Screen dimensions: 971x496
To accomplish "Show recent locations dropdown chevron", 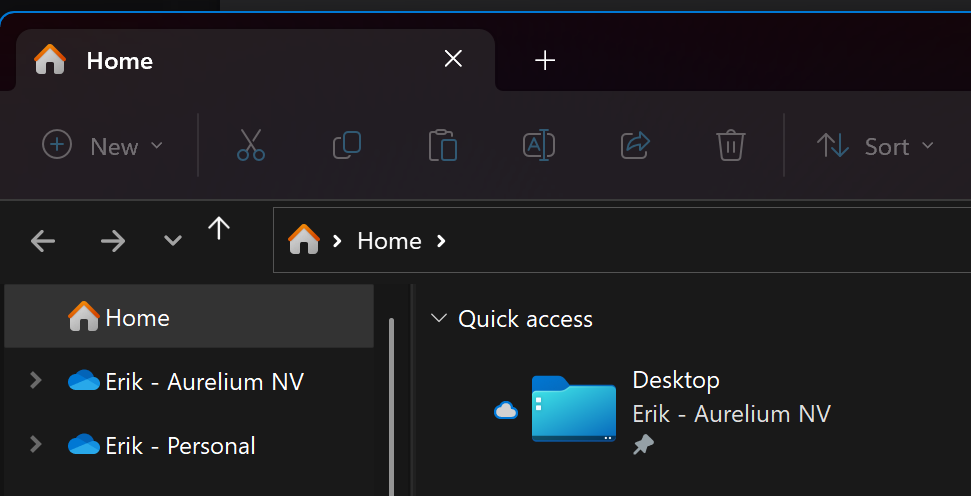I will 173,241.
